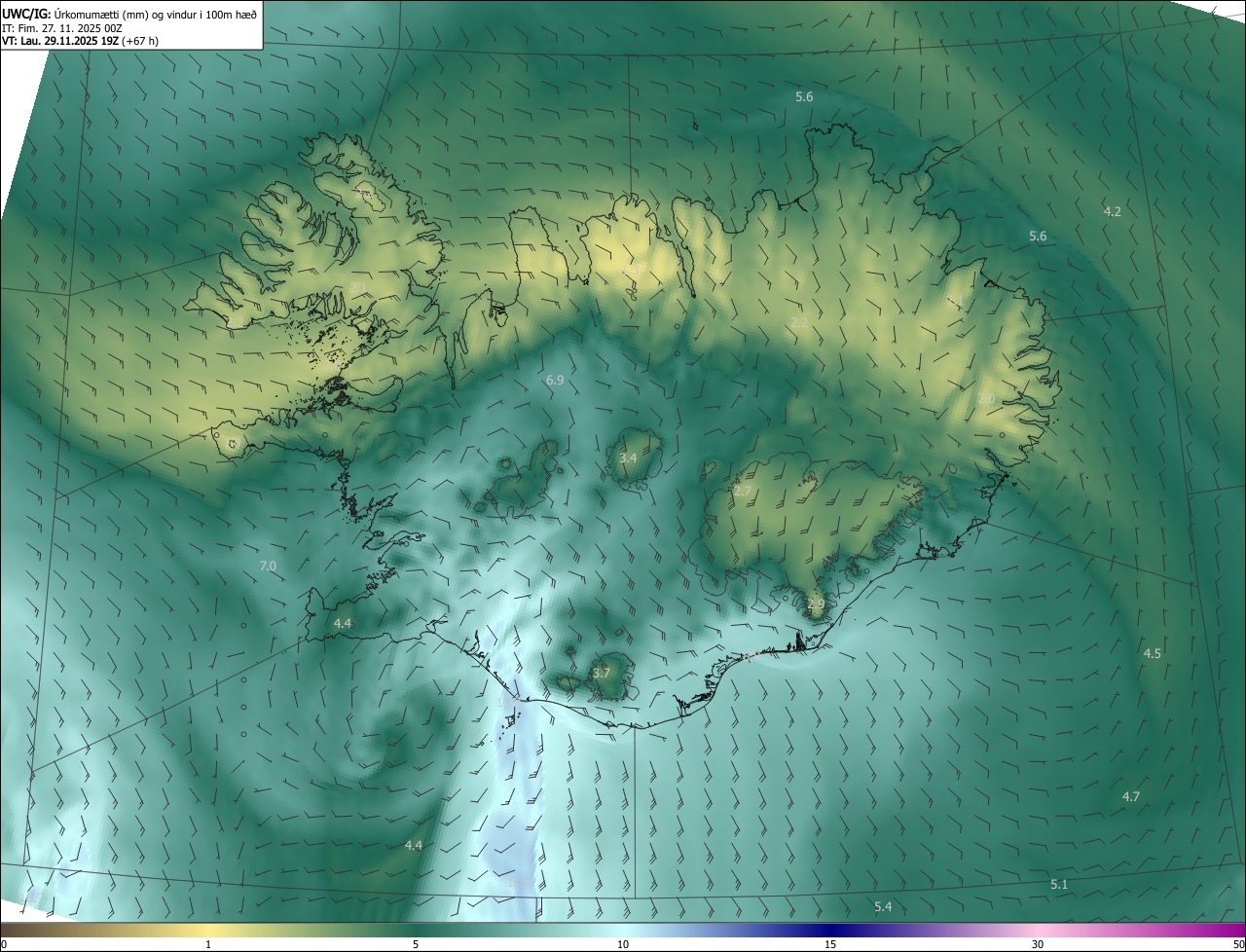
Task: Click the 2.9 value label
Action: point(816,604)
